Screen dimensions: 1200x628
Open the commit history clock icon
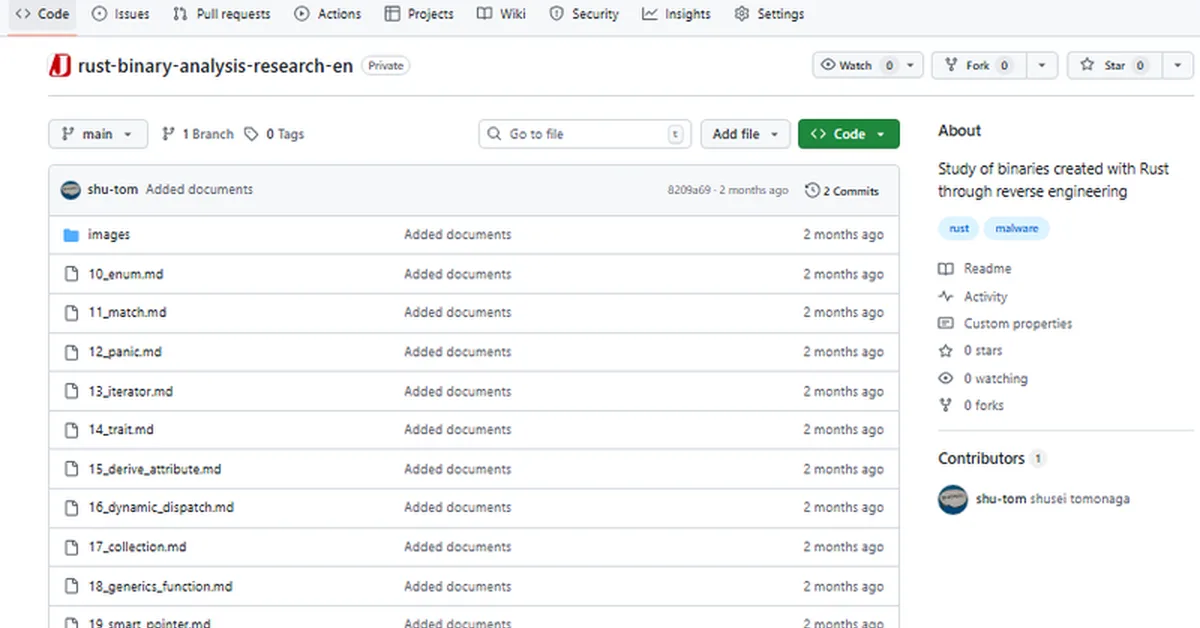click(812, 190)
